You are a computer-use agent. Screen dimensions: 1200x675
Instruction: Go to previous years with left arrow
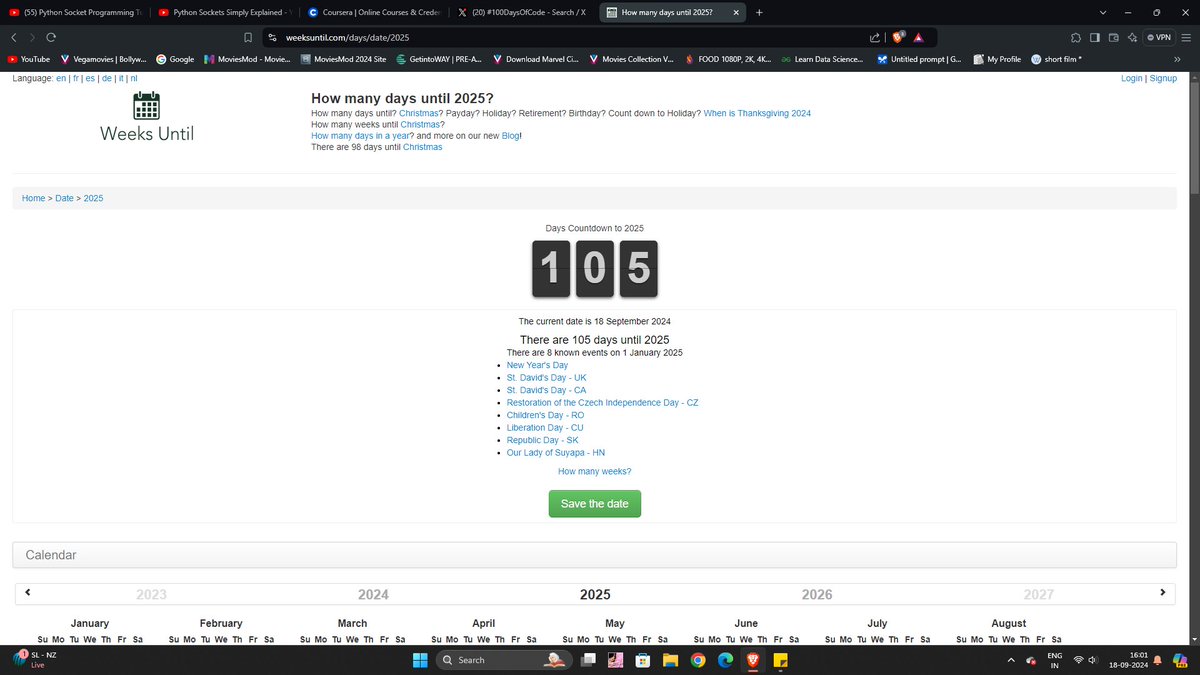pyautogui.click(x=28, y=592)
